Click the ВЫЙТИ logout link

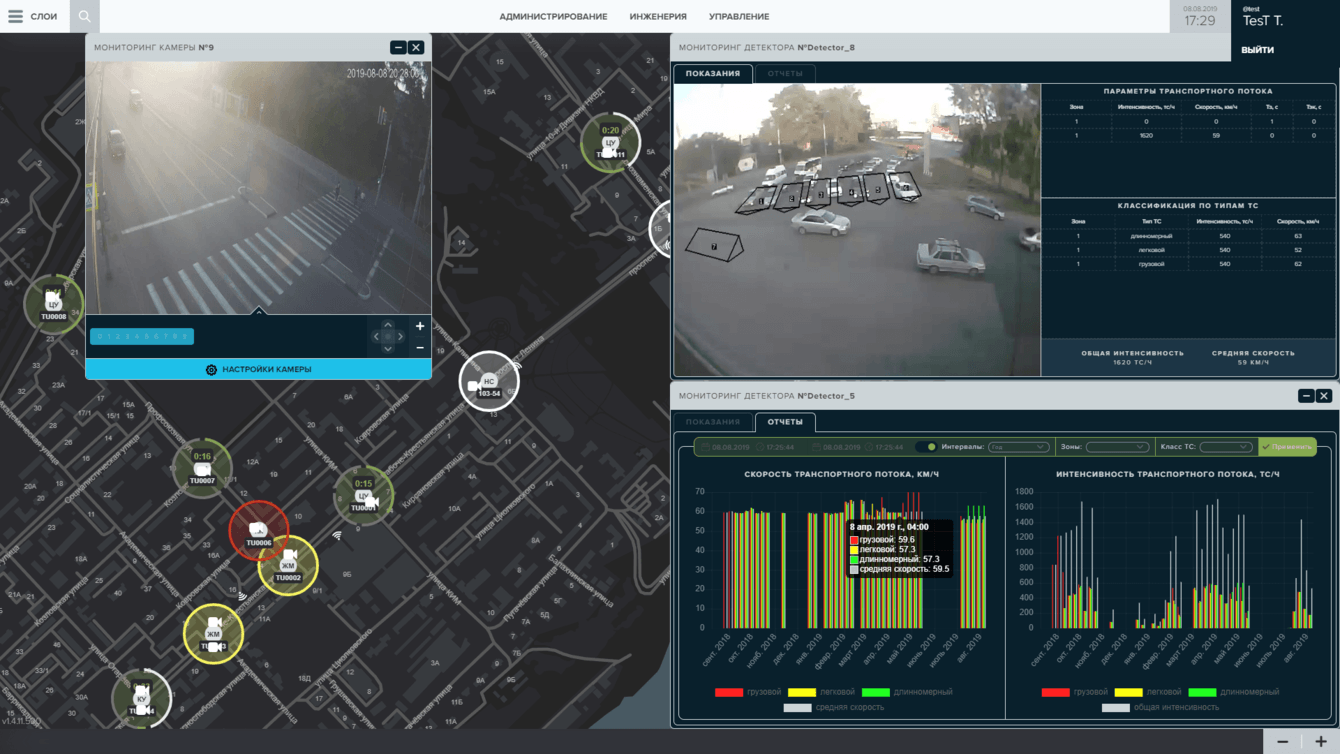pos(1258,50)
